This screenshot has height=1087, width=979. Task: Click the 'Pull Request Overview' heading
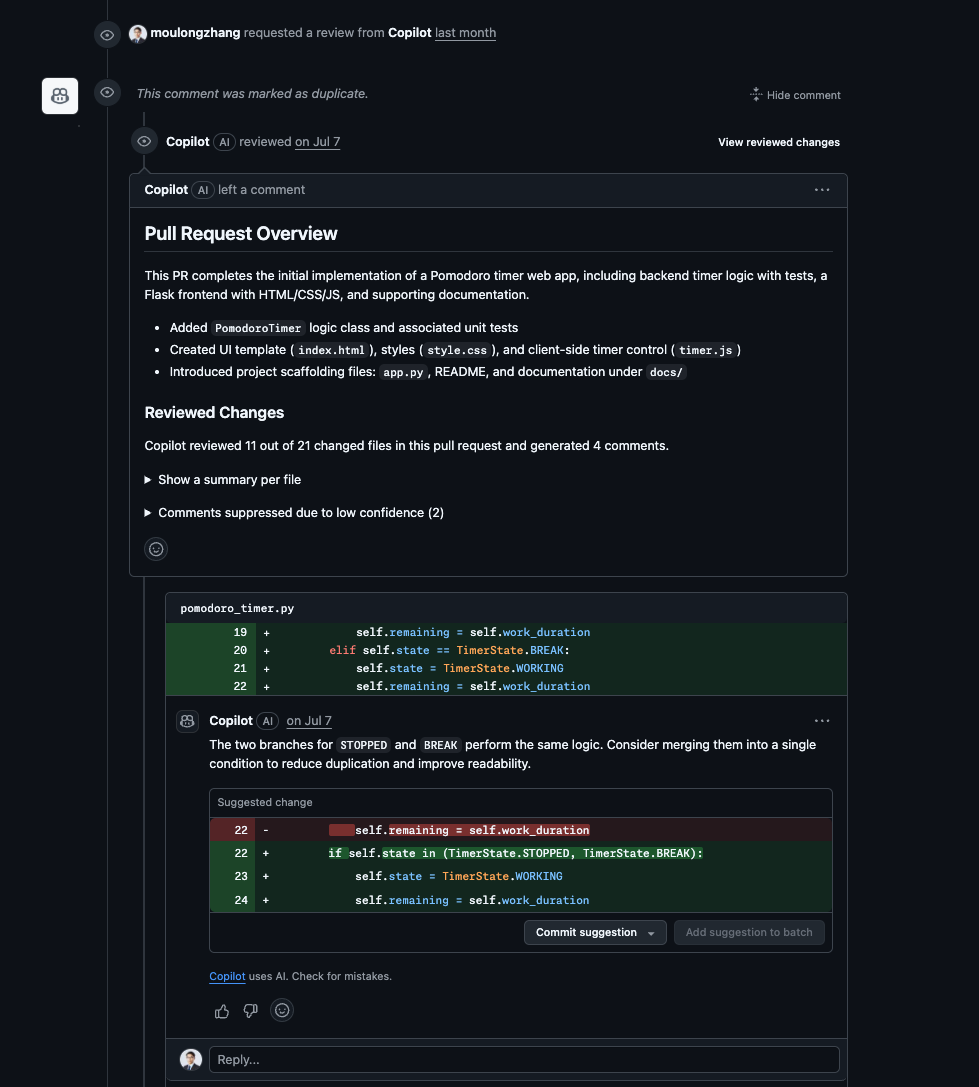tap(241, 234)
